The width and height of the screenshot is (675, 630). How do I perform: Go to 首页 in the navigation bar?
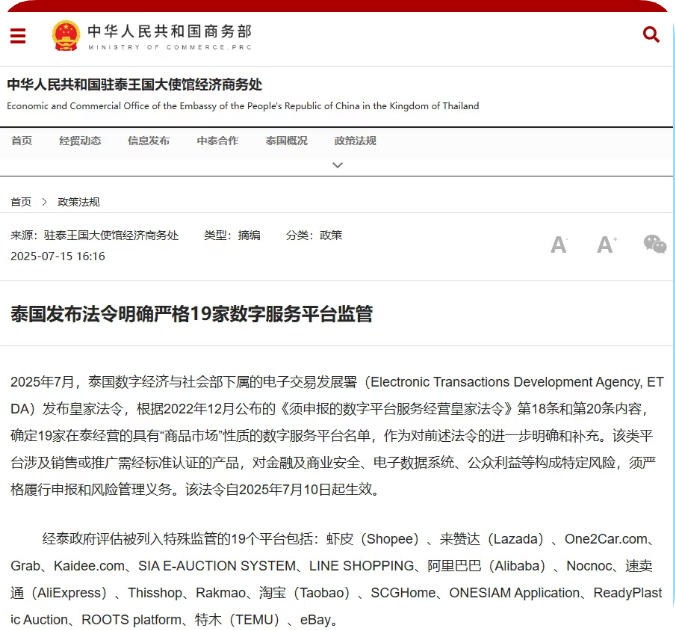(x=21, y=141)
